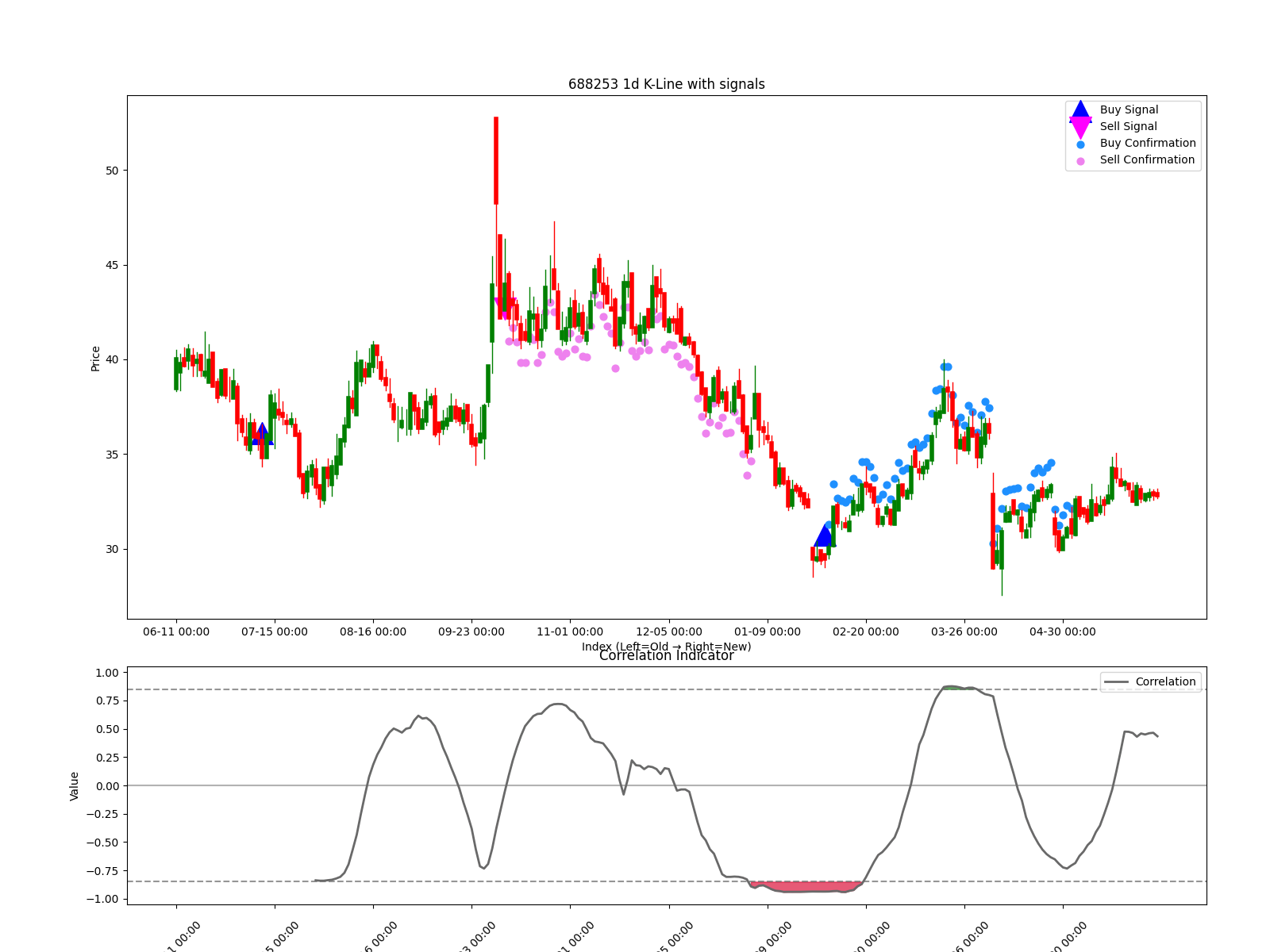This screenshot has width=1270, height=952.
Task: Click the 'Correlation Indicator' subplot title
Action: click(666, 655)
